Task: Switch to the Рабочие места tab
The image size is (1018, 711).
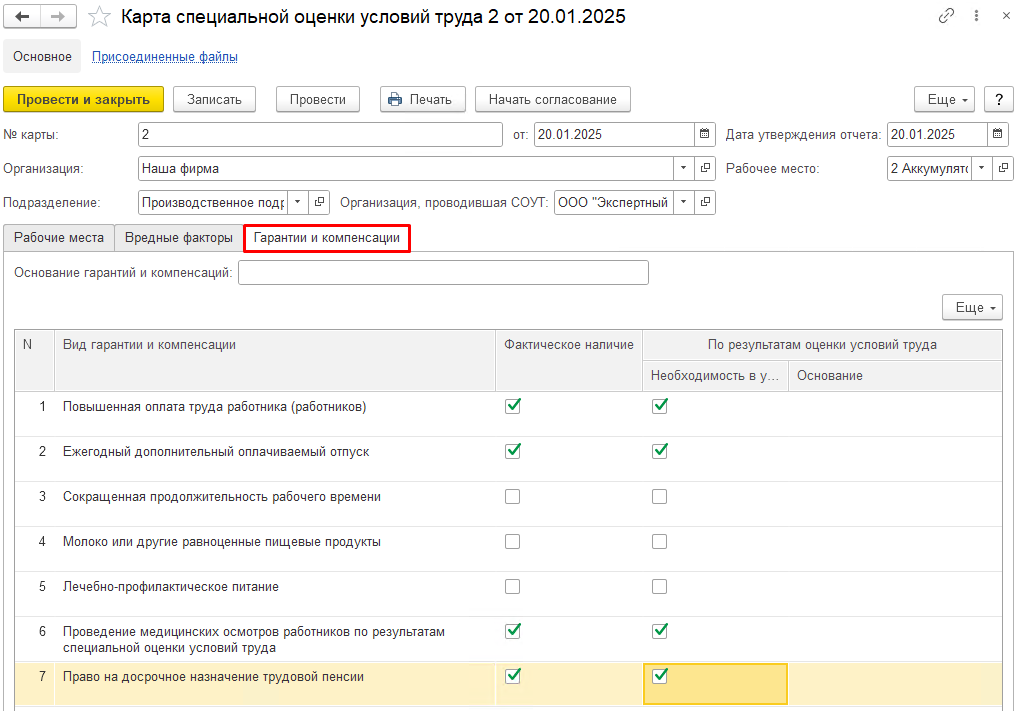Action: (59, 238)
